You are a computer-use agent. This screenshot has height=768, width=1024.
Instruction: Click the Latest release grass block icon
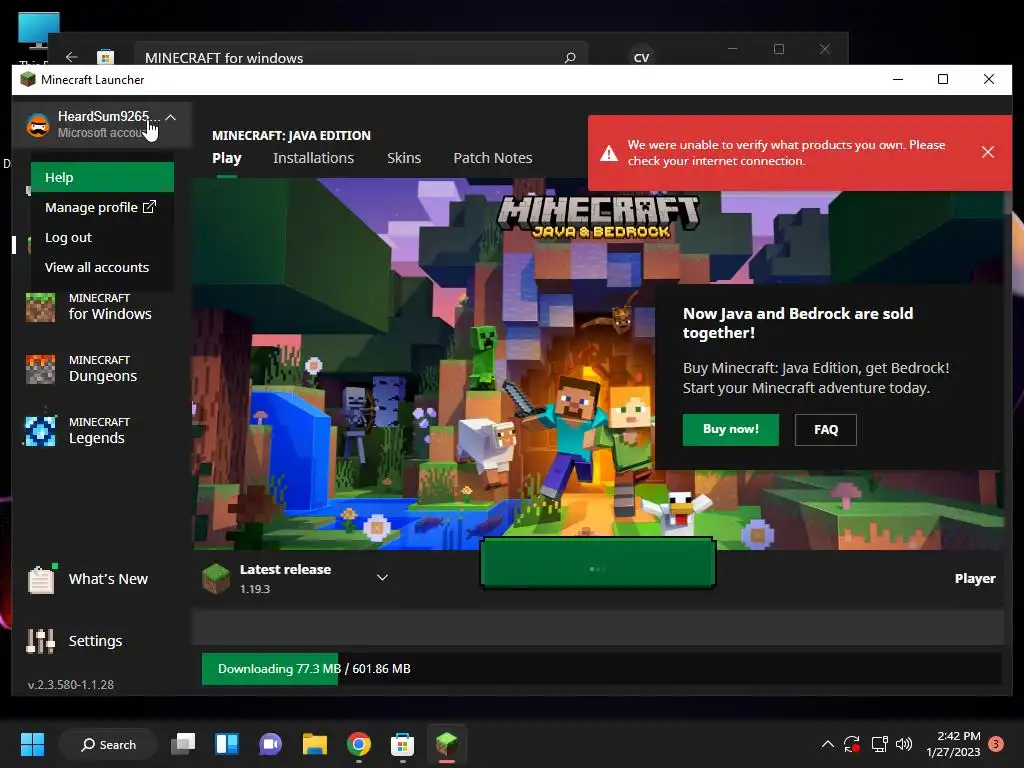(x=216, y=579)
